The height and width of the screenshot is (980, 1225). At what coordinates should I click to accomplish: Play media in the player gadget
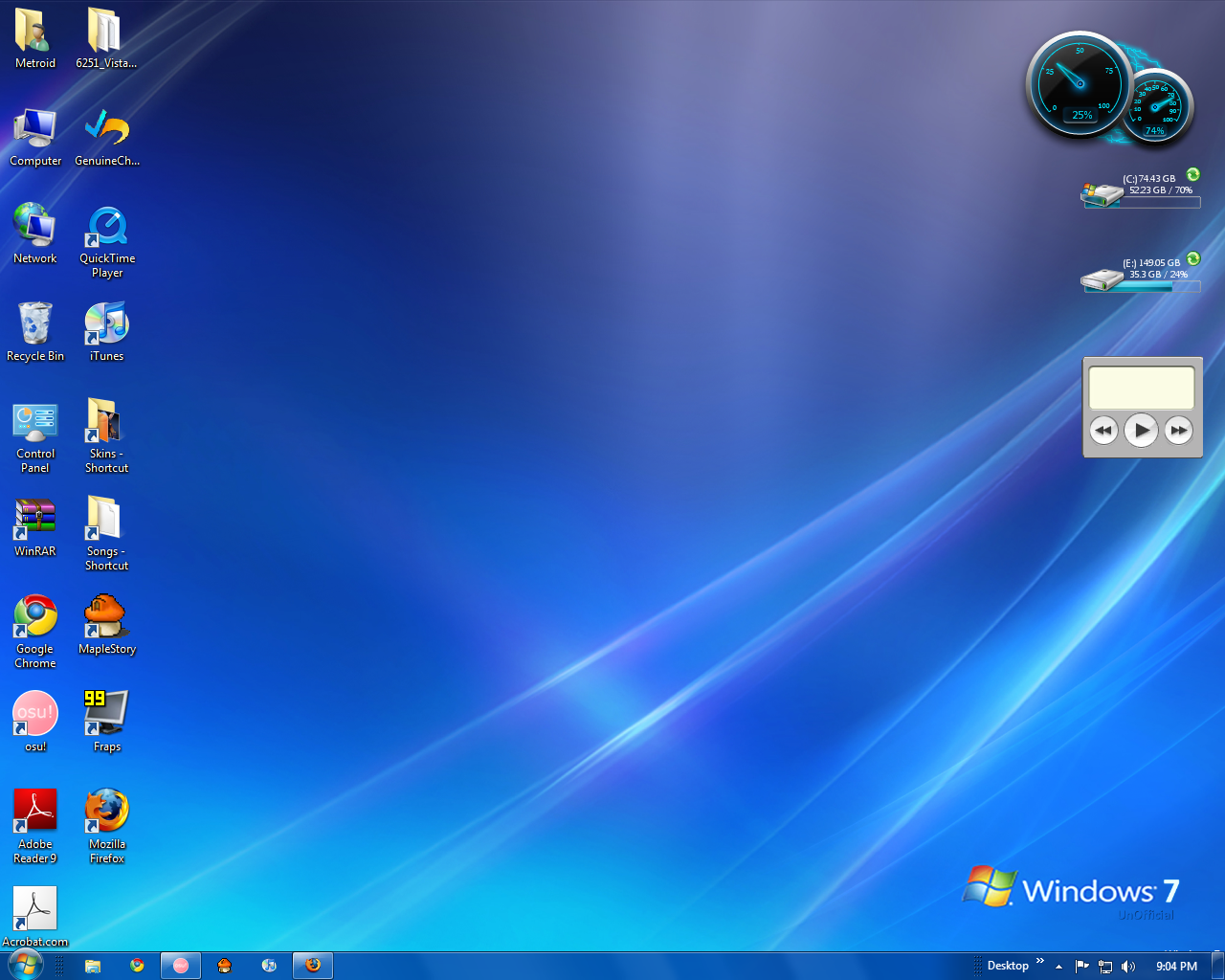point(1141,431)
